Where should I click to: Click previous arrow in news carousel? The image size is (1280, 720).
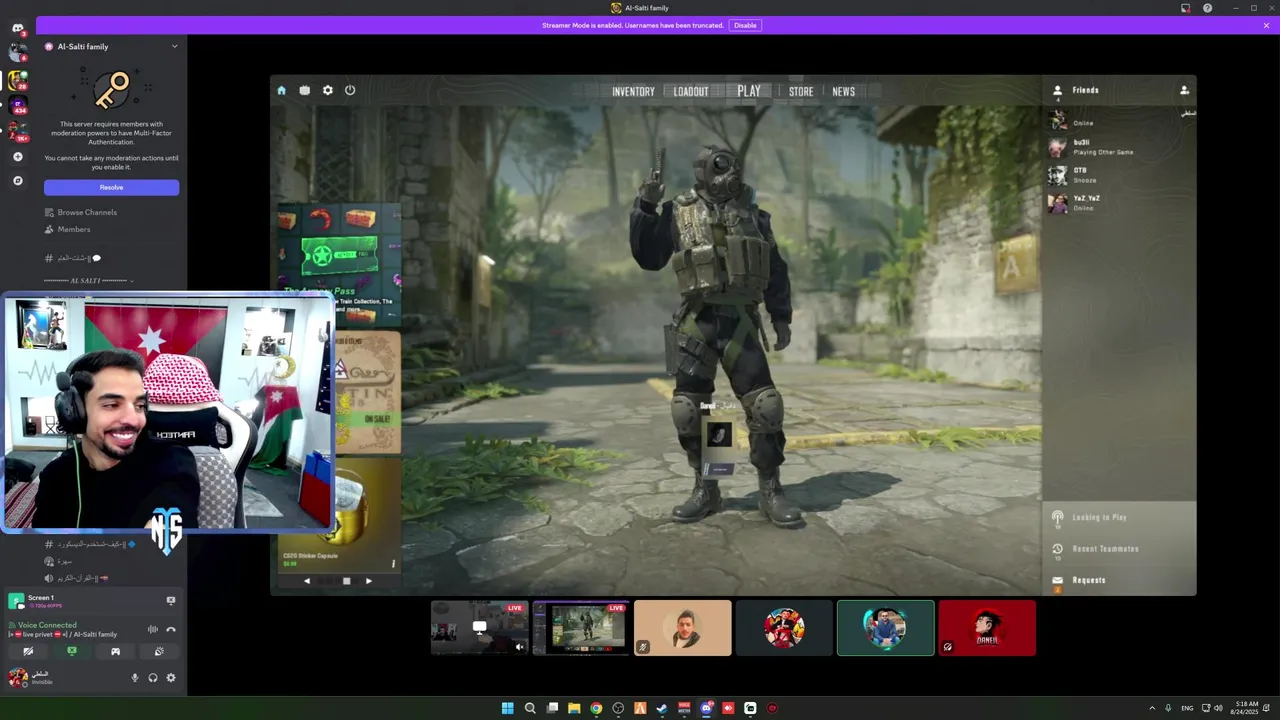pos(307,580)
